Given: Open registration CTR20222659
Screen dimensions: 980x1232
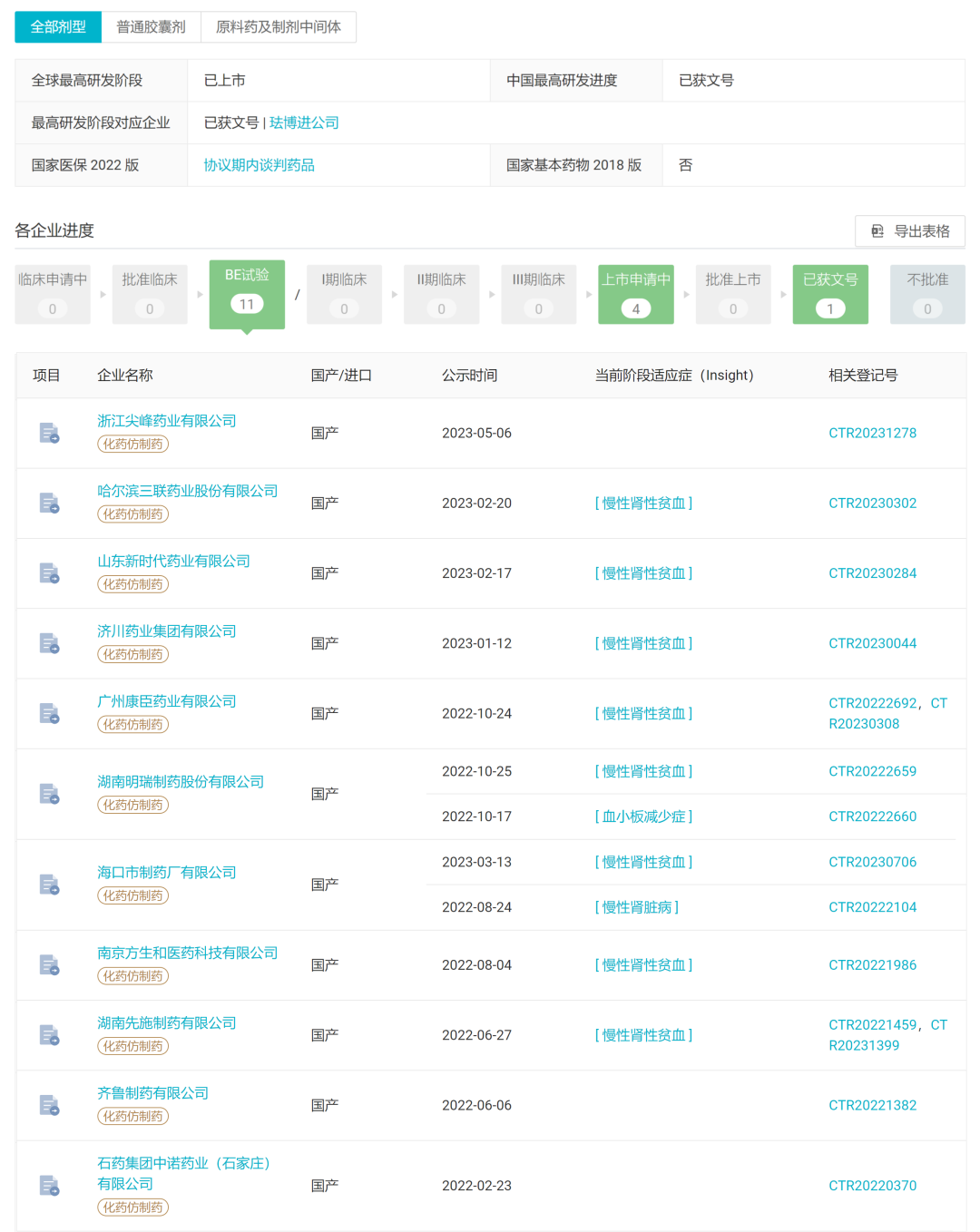Looking at the screenshot, I should click(872, 771).
